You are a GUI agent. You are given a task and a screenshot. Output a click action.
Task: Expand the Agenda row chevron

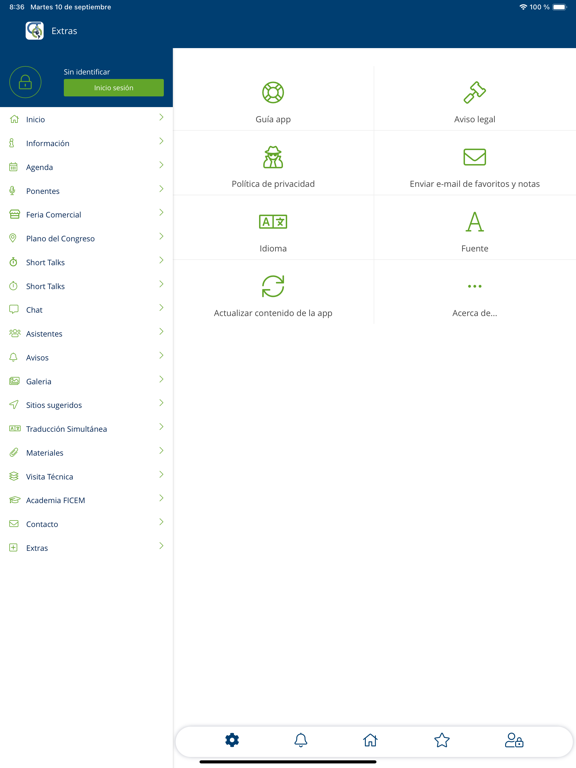161,165
